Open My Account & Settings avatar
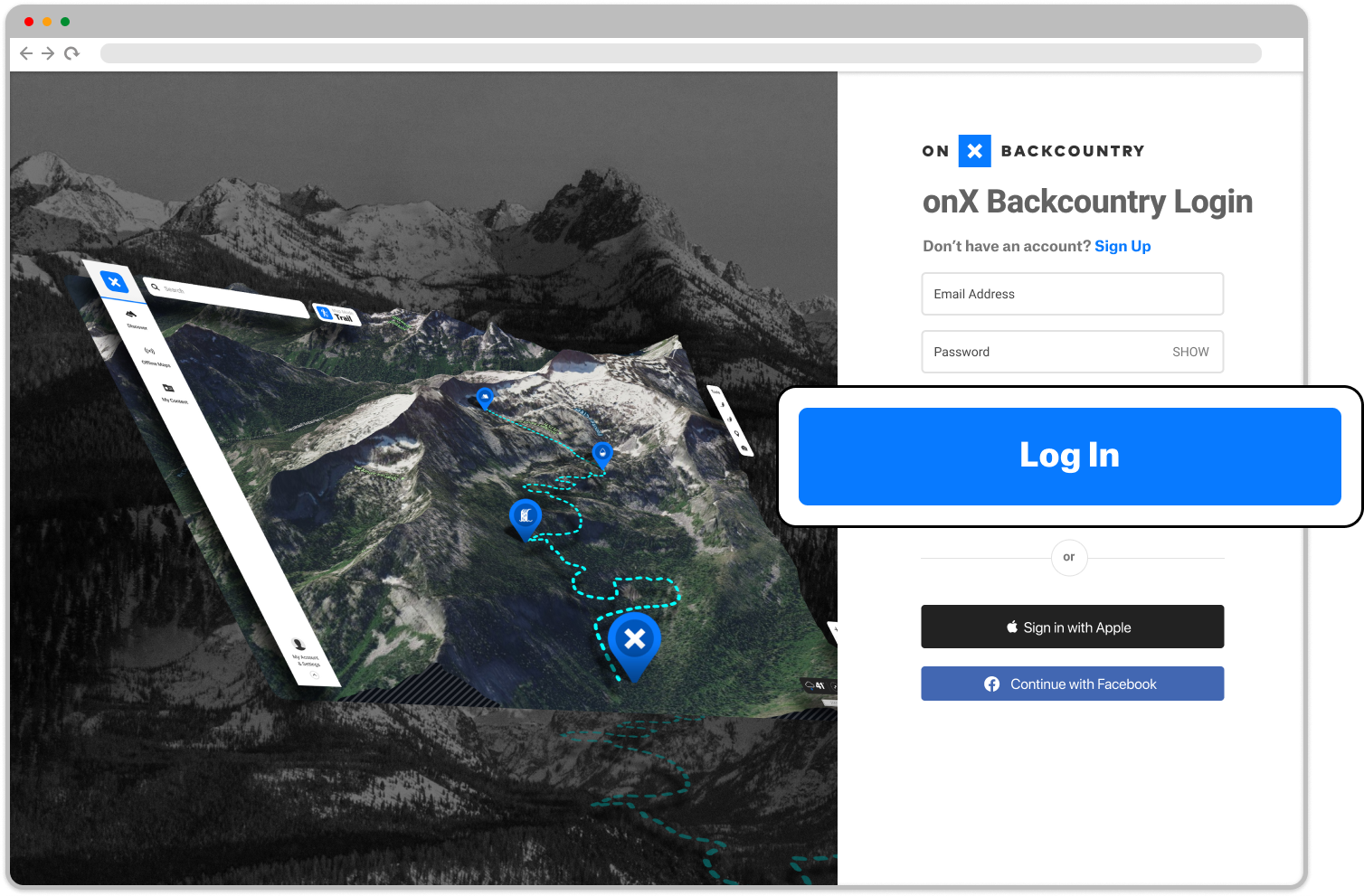The height and width of the screenshot is (896, 1364). click(x=299, y=646)
